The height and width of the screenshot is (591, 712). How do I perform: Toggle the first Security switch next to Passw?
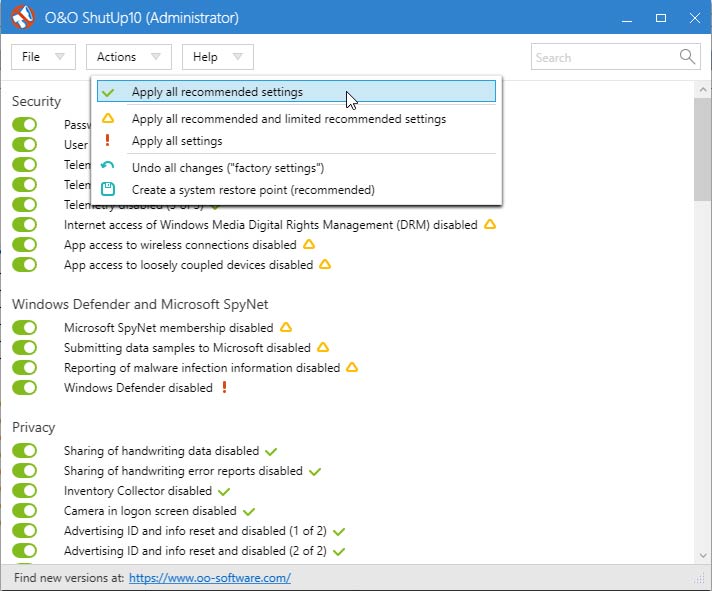coord(25,125)
